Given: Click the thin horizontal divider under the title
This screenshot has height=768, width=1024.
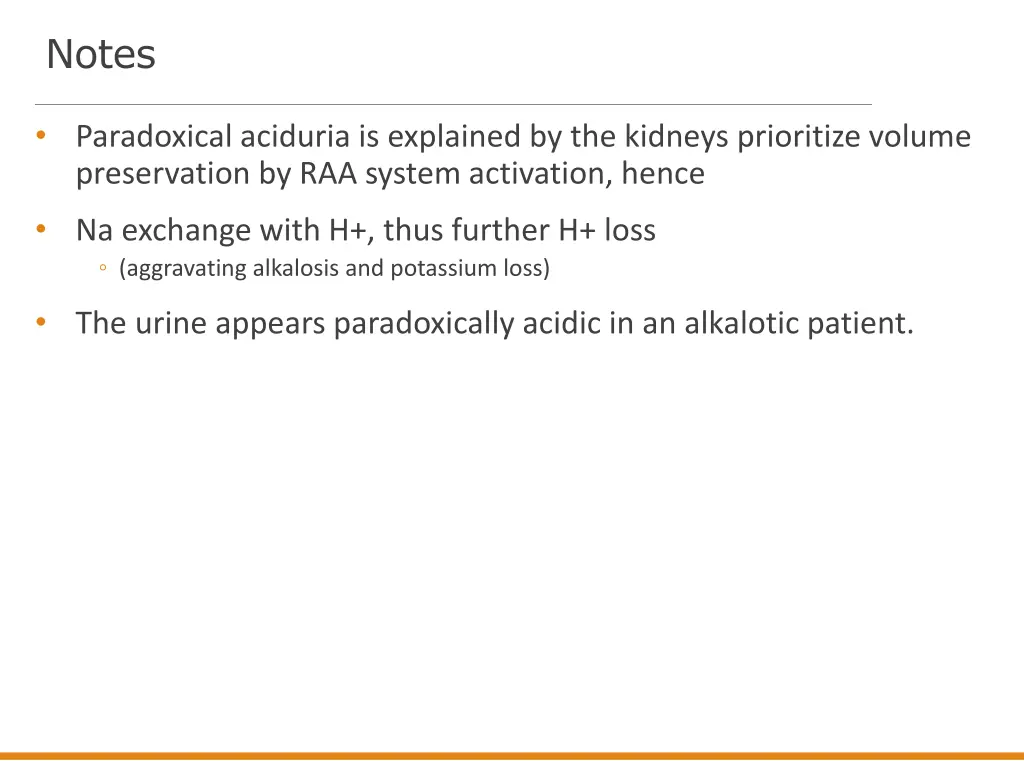Looking at the screenshot, I should tap(453, 104).
